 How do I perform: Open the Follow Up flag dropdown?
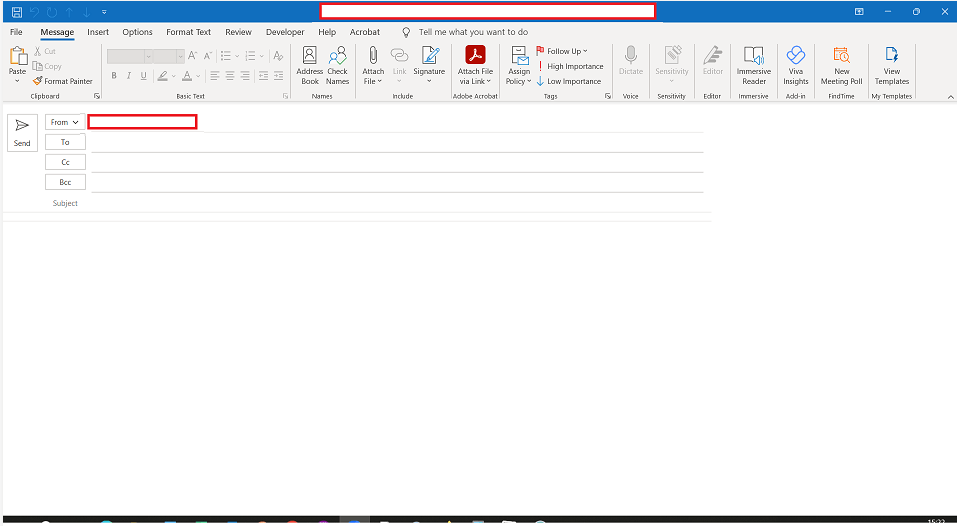pos(562,51)
